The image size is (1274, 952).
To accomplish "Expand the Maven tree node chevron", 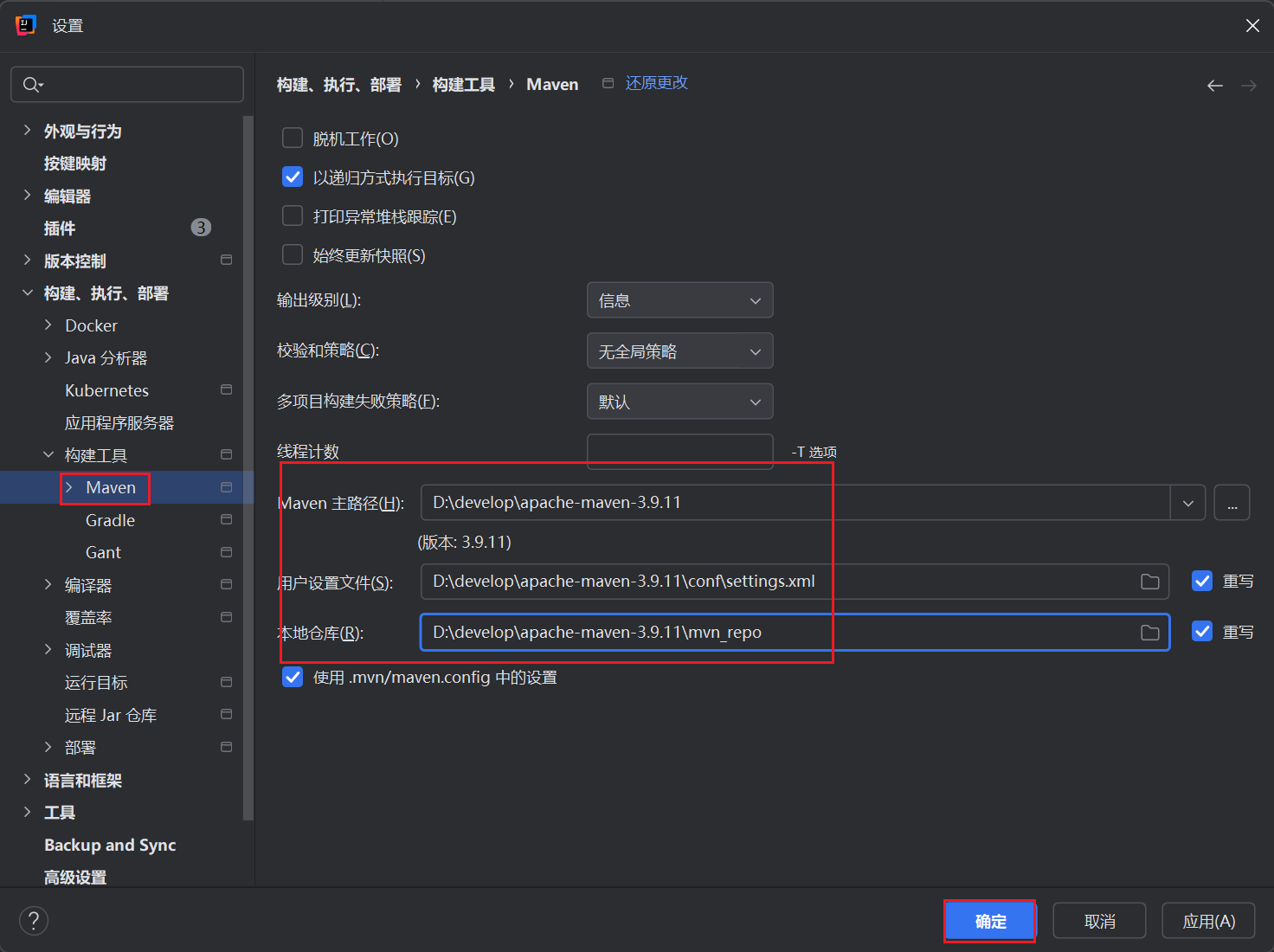I will (69, 487).
